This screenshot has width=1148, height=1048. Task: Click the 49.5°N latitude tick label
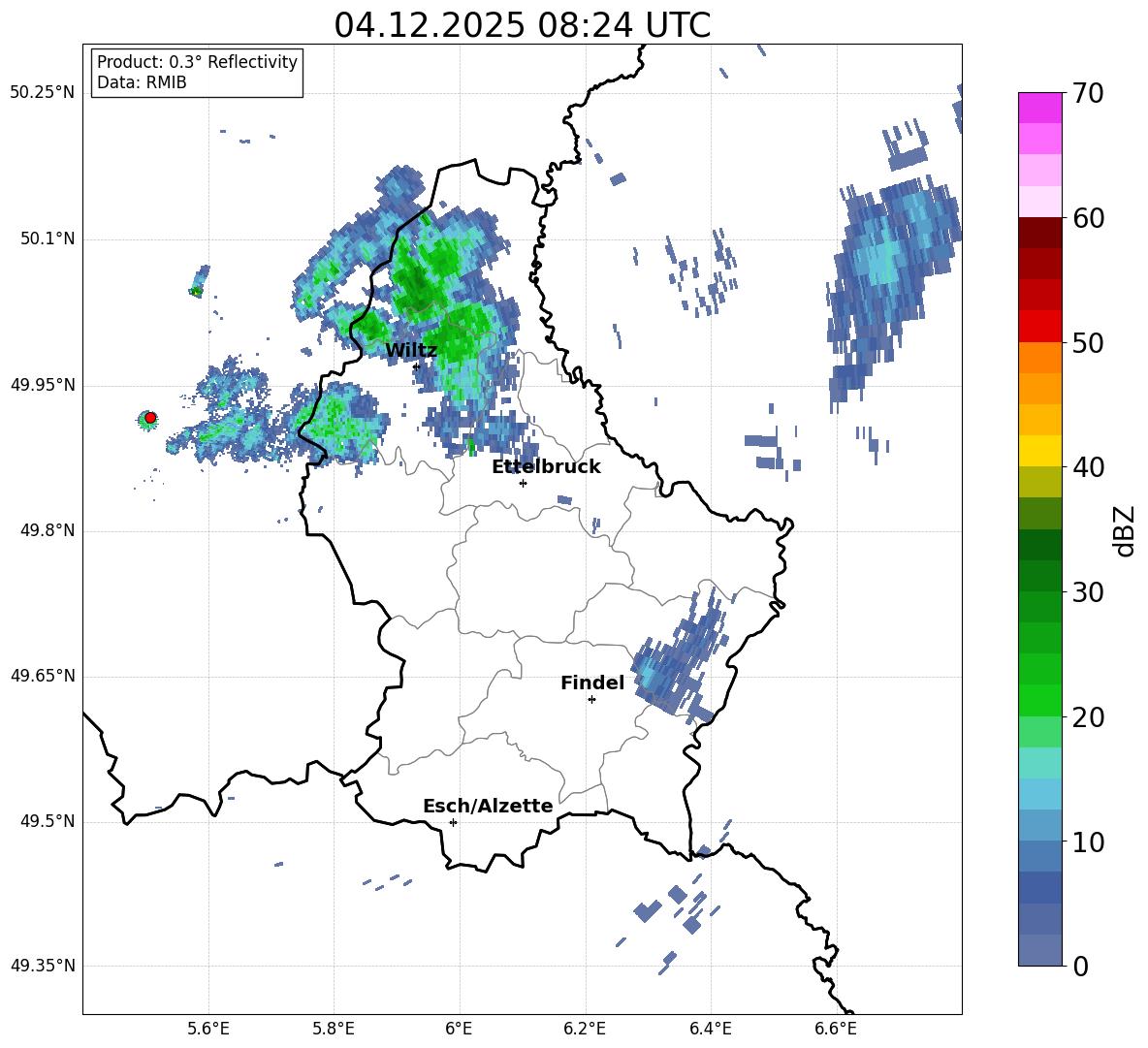(x=48, y=822)
